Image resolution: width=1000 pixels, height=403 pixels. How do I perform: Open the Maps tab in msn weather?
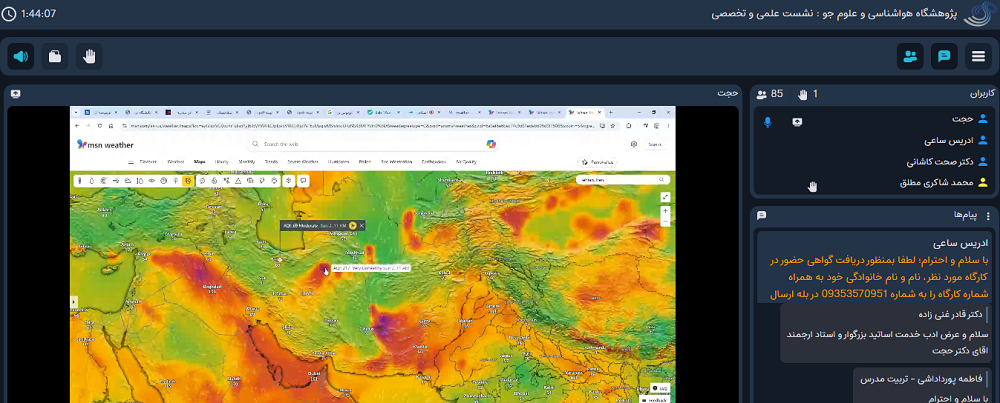coord(200,162)
